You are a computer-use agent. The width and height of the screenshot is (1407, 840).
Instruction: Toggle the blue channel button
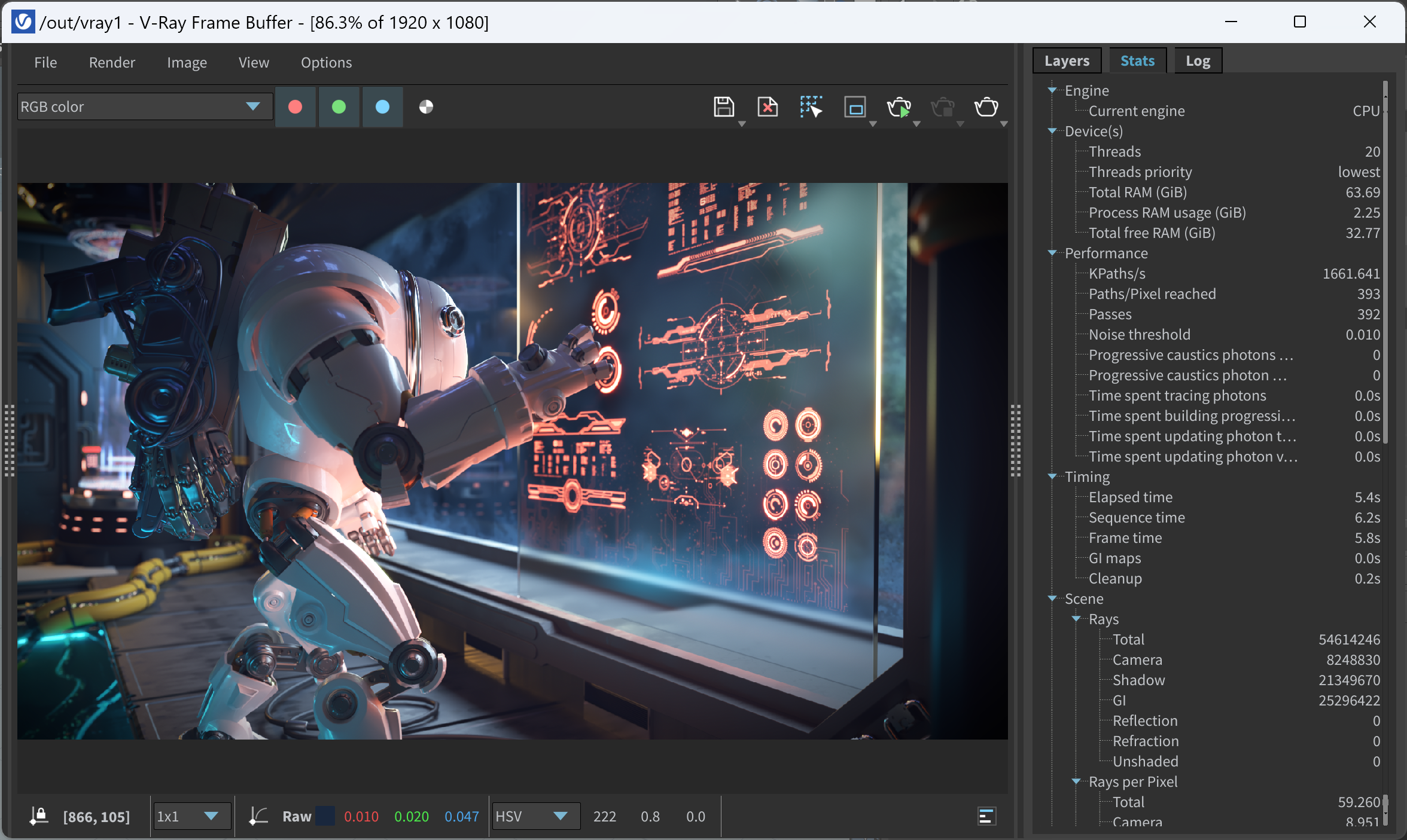382,107
